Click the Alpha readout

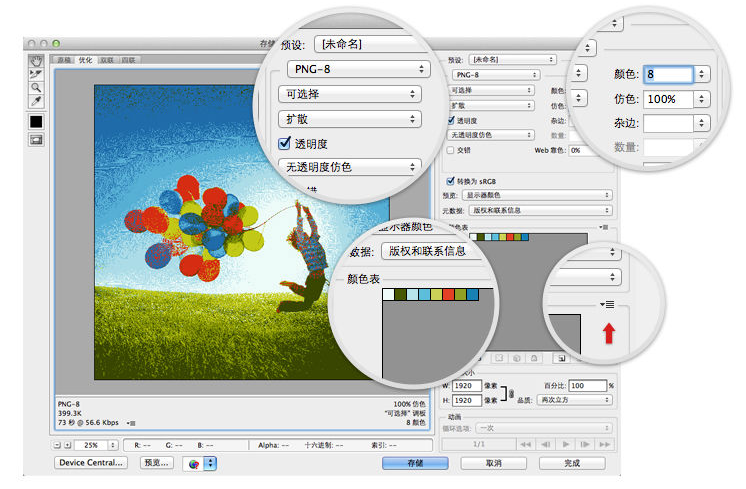tap(274, 445)
